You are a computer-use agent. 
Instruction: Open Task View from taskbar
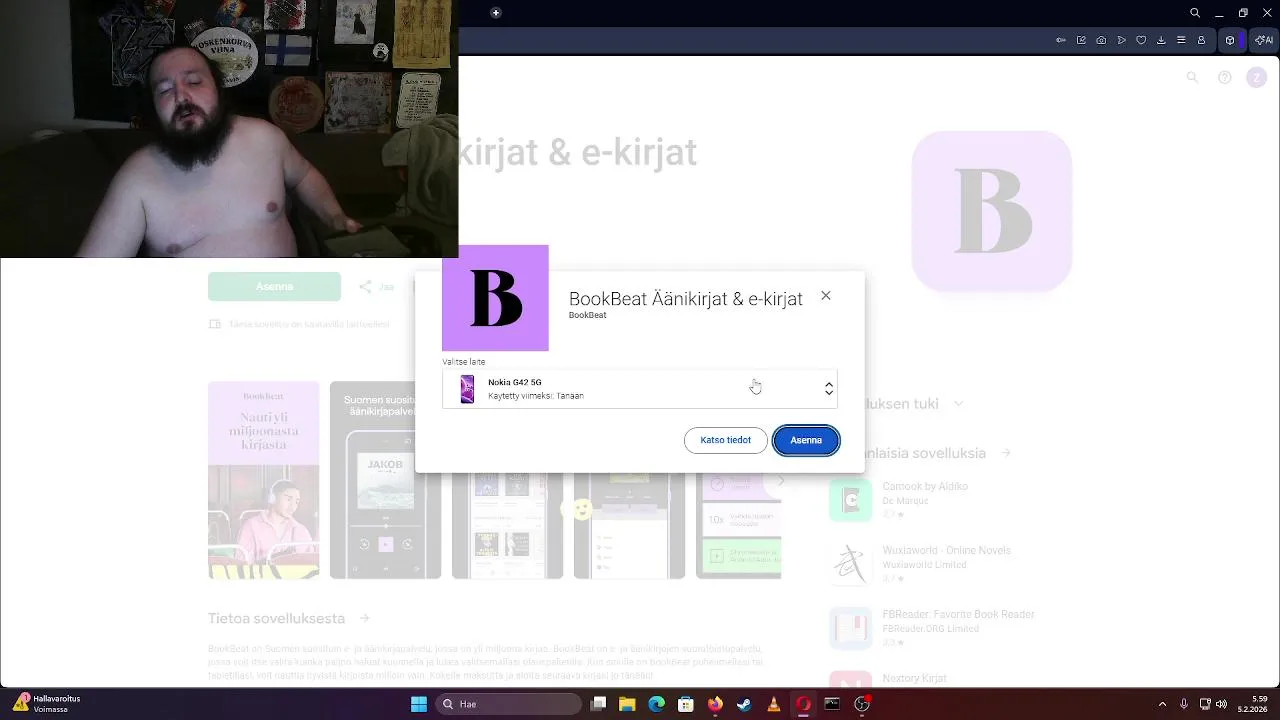click(598, 704)
